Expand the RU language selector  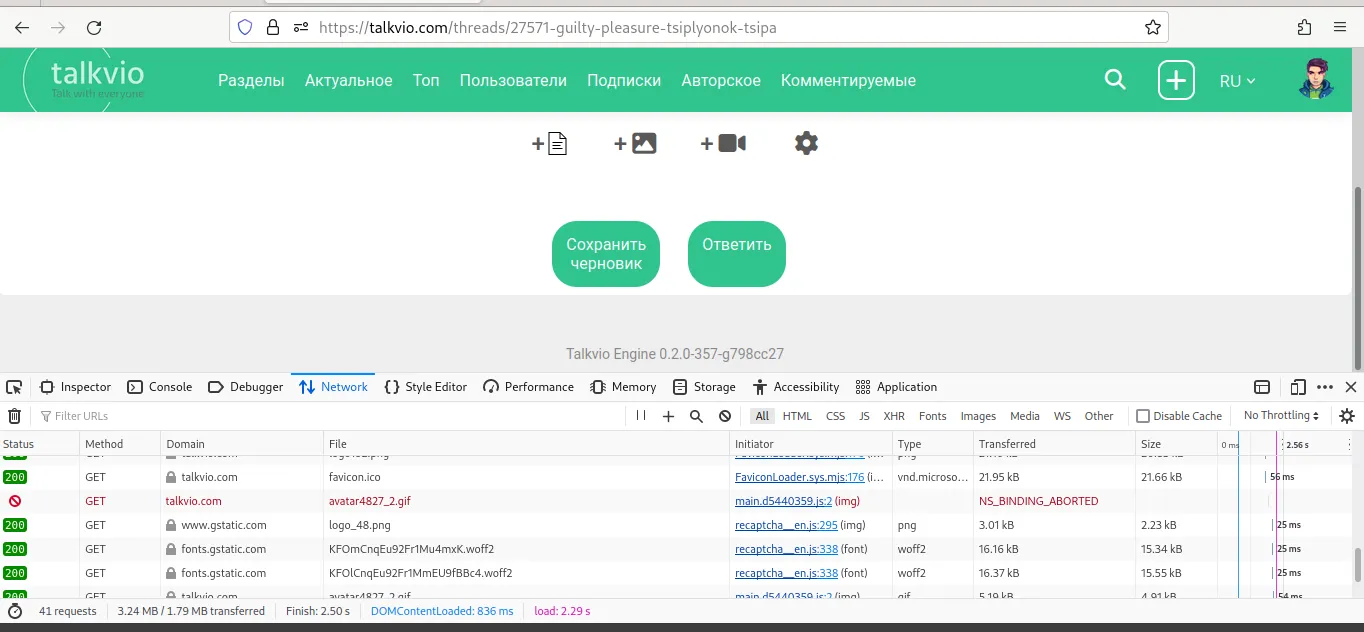click(x=1237, y=81)
